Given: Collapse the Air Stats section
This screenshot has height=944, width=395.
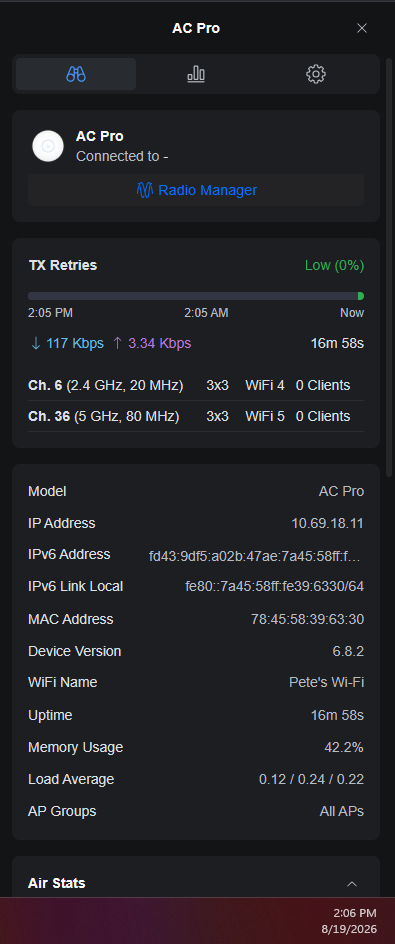Looking at the screenshot, I should coord(352,884).
